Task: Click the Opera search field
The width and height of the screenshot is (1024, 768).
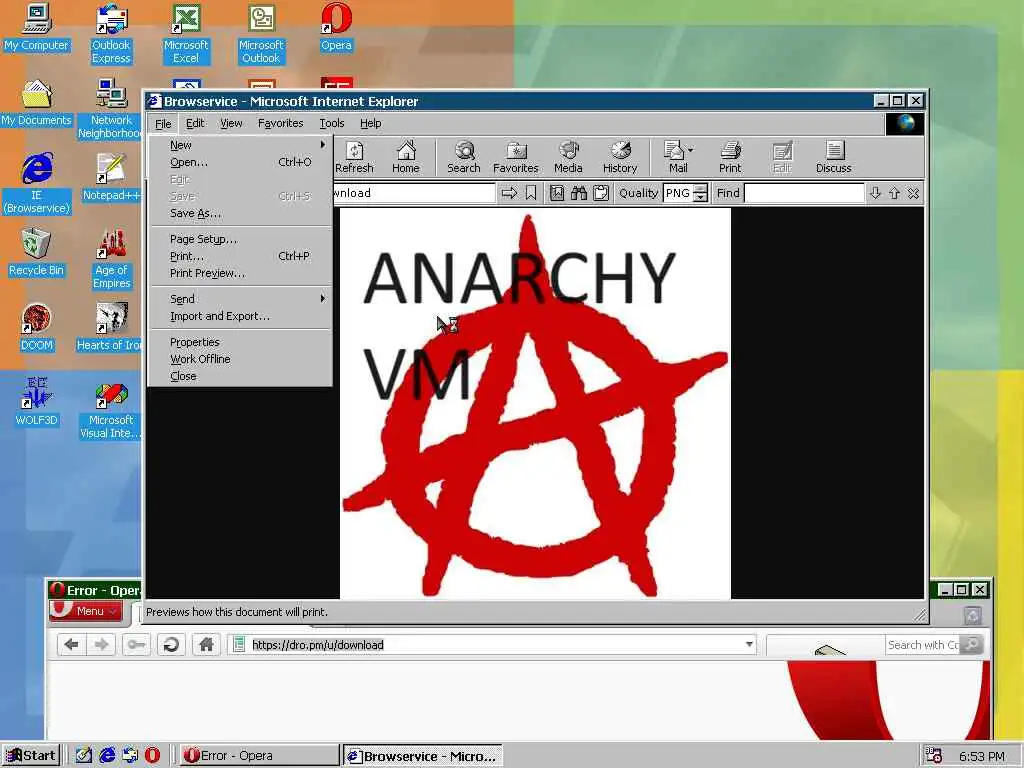Action: [922, 645]
